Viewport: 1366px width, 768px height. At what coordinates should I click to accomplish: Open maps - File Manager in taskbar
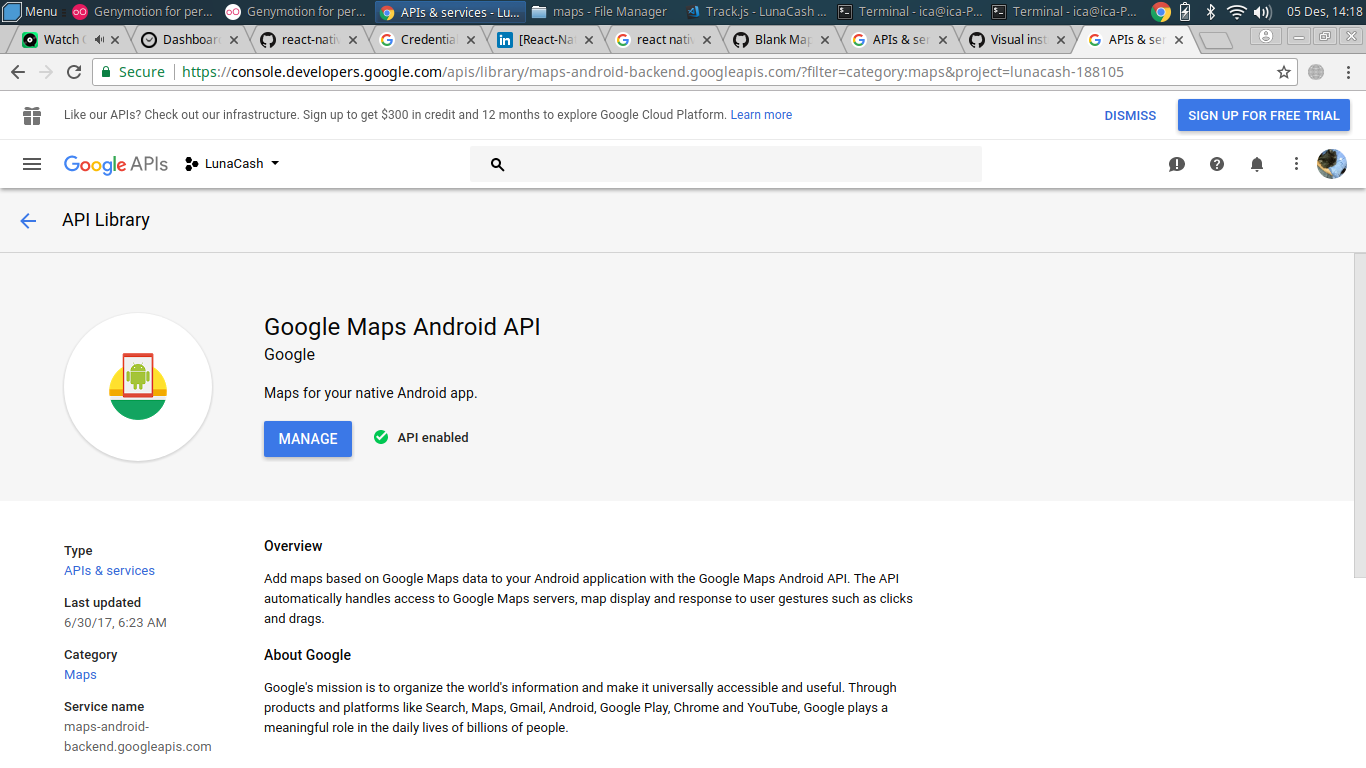tap(601, 12)
